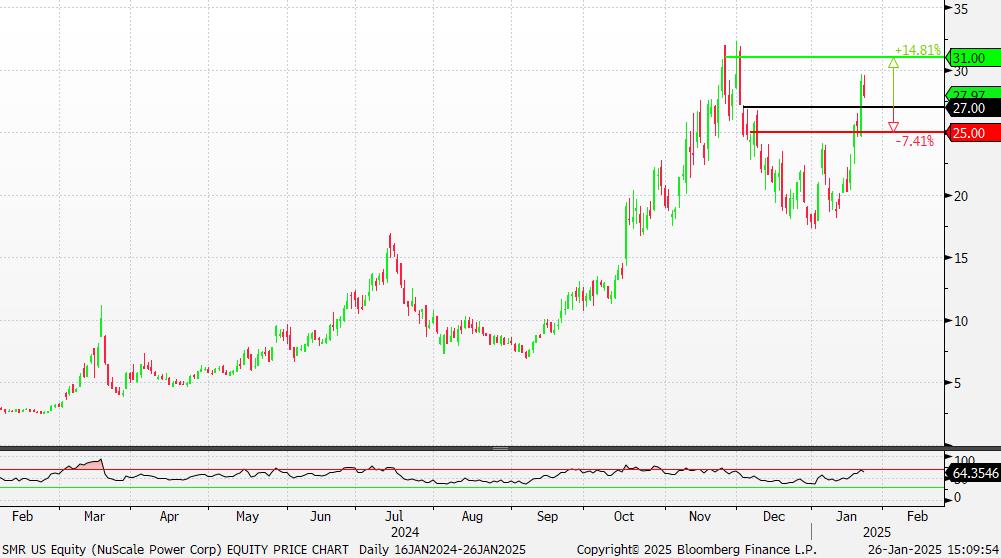Select the Bloomberg Finance L.P. copyright text

click(x=696, y=550)
